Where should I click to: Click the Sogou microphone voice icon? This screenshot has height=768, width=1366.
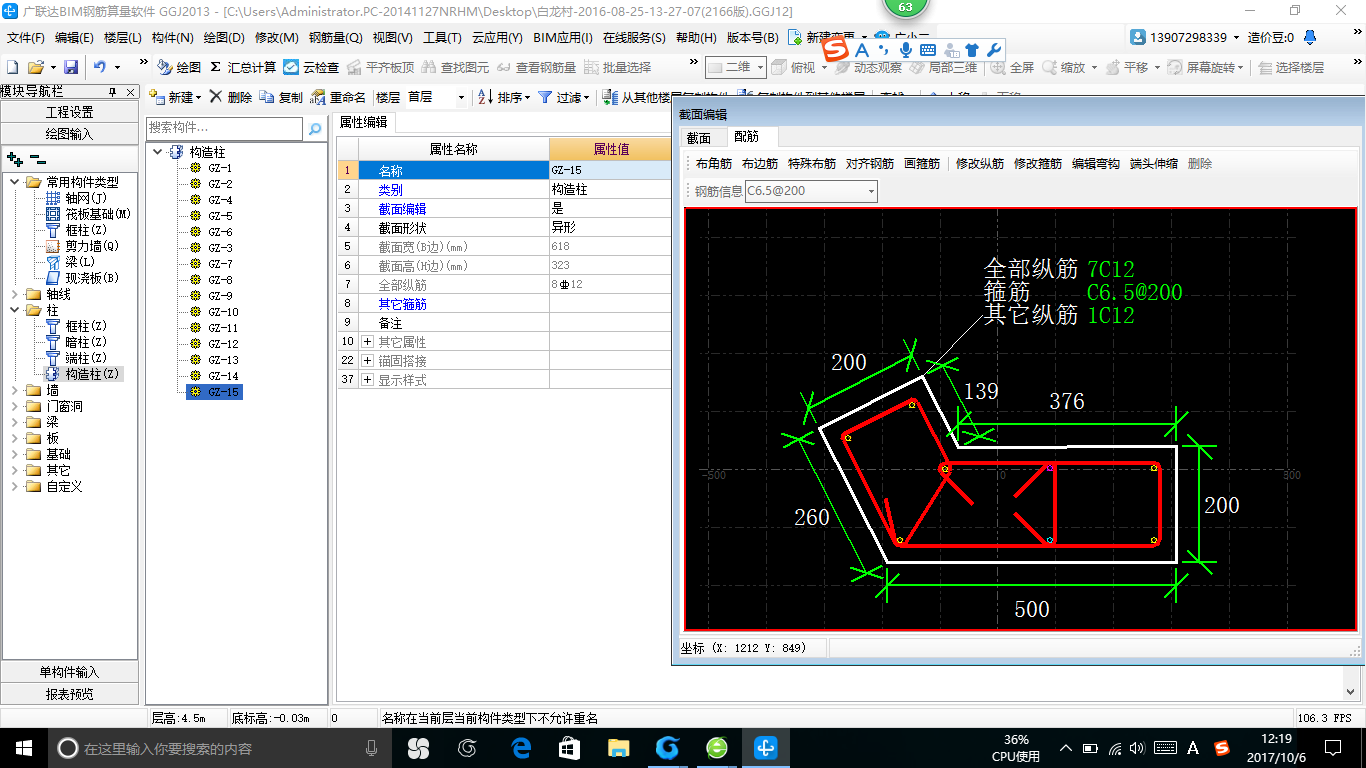point(905,50)
